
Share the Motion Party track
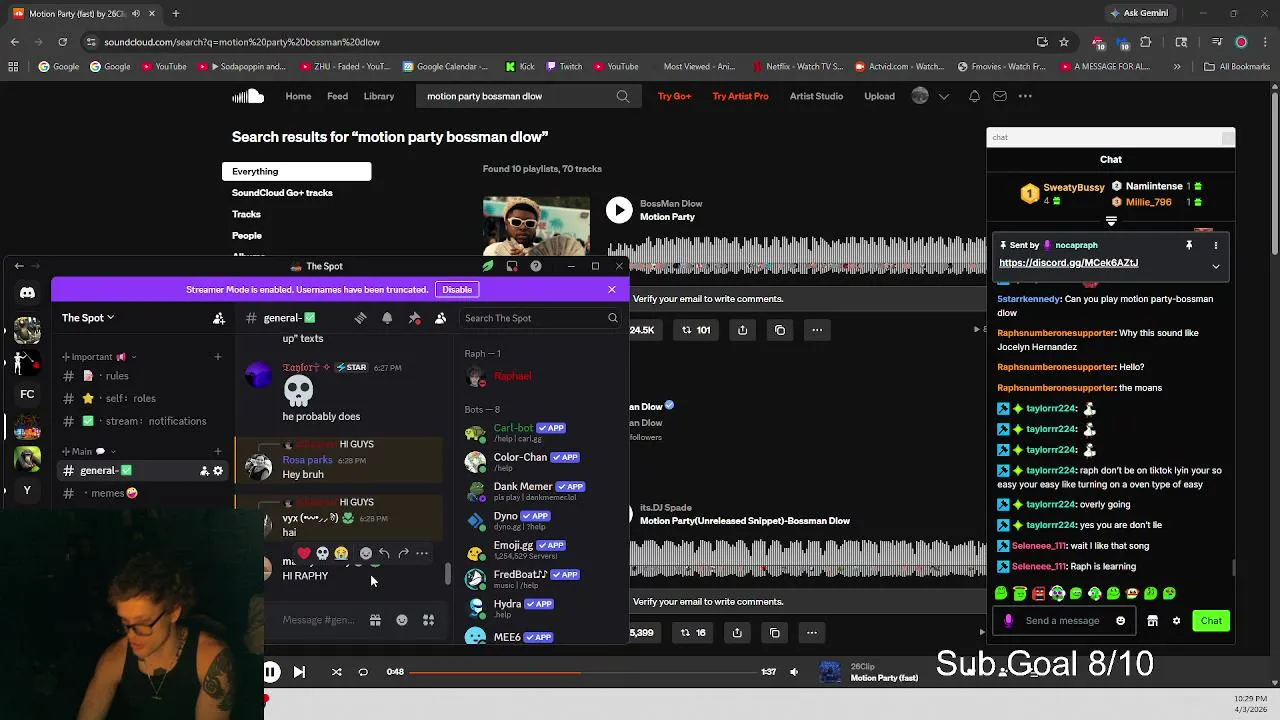coord(742,330)
